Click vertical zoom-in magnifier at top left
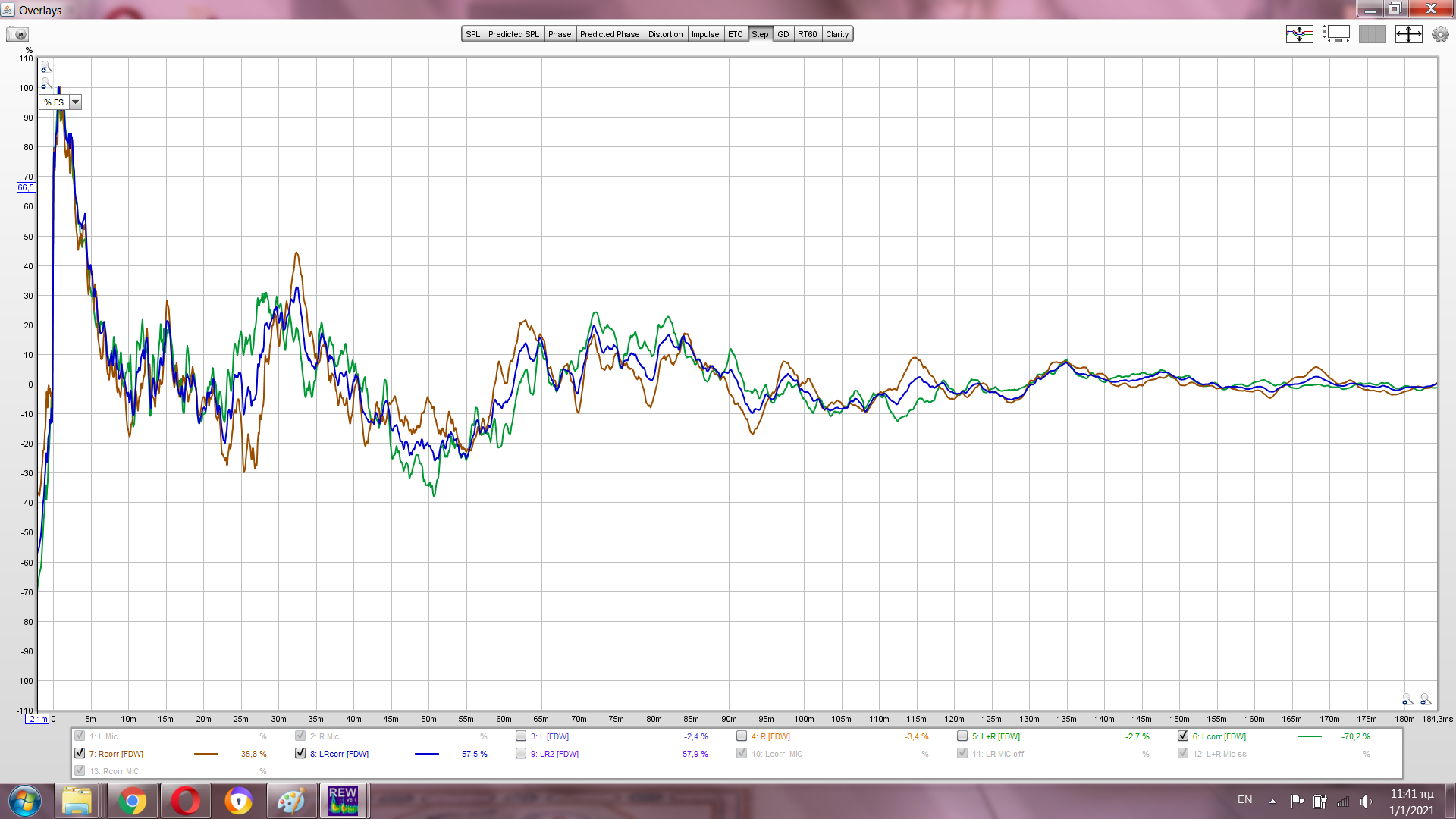1456x819 pixels. [x=45, y=67]
